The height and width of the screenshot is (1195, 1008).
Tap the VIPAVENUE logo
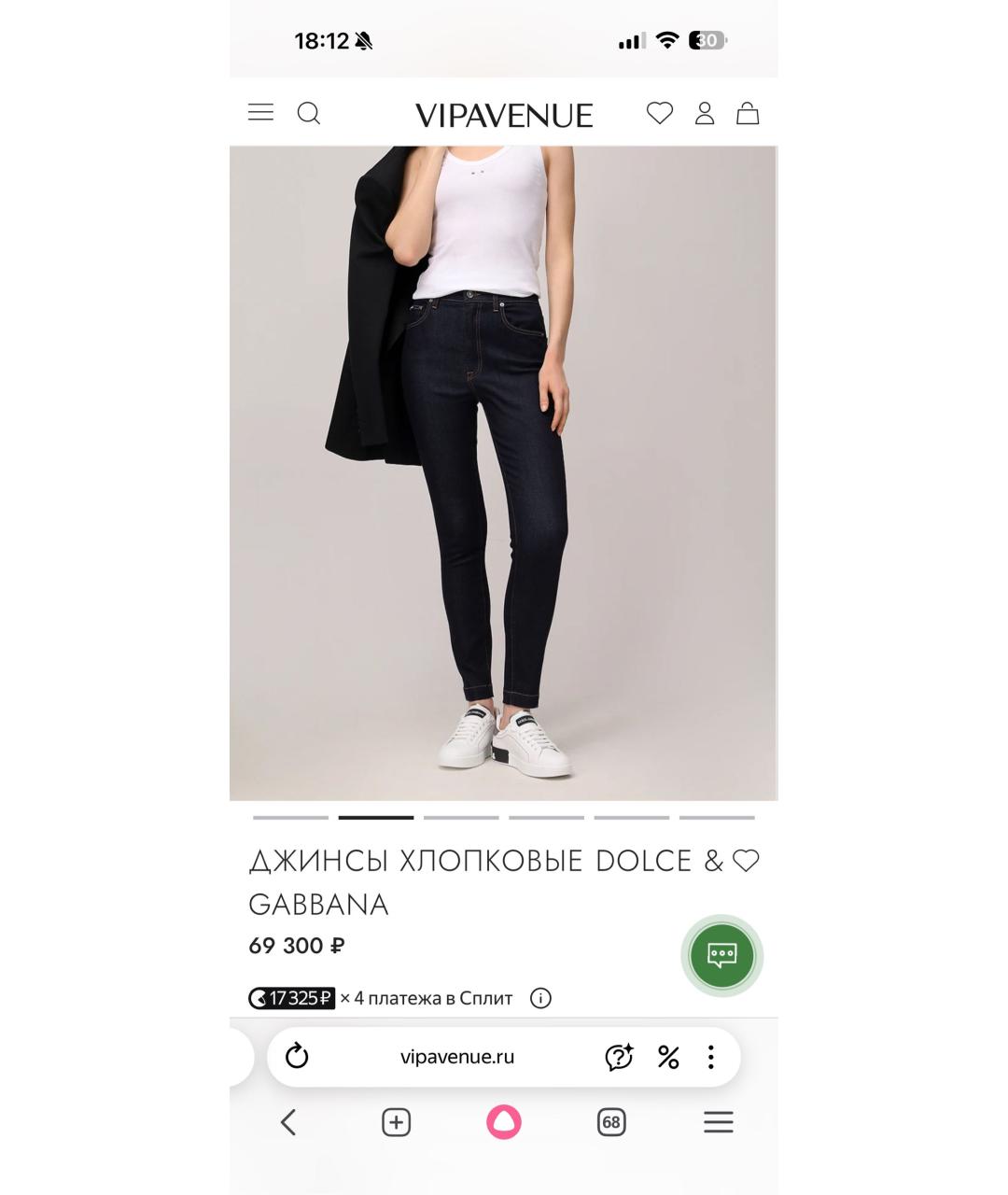pyautogui.click(x=504, y=115)
